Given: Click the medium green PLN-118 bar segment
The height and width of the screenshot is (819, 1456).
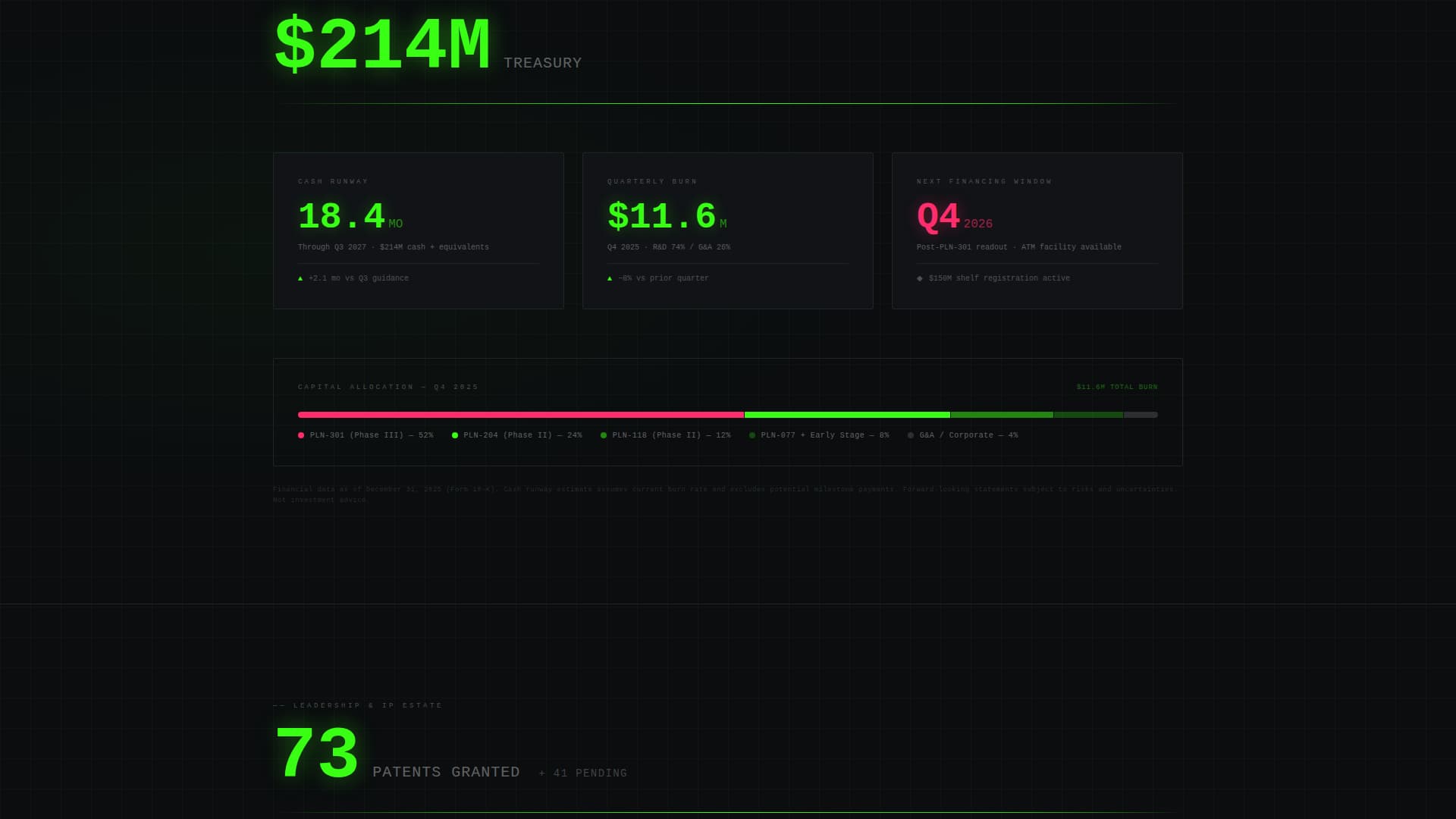Looking at the screenshot, I should point(1002,415).
